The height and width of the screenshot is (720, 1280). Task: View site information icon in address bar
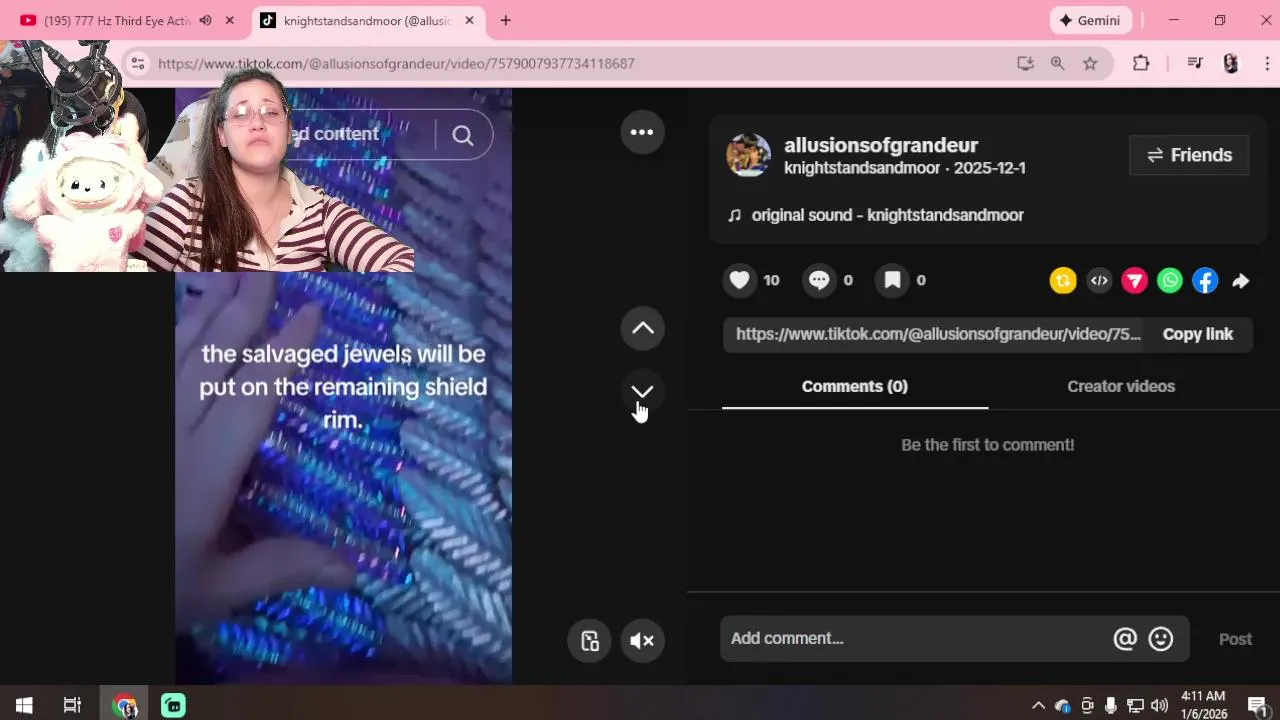point(138,63)
